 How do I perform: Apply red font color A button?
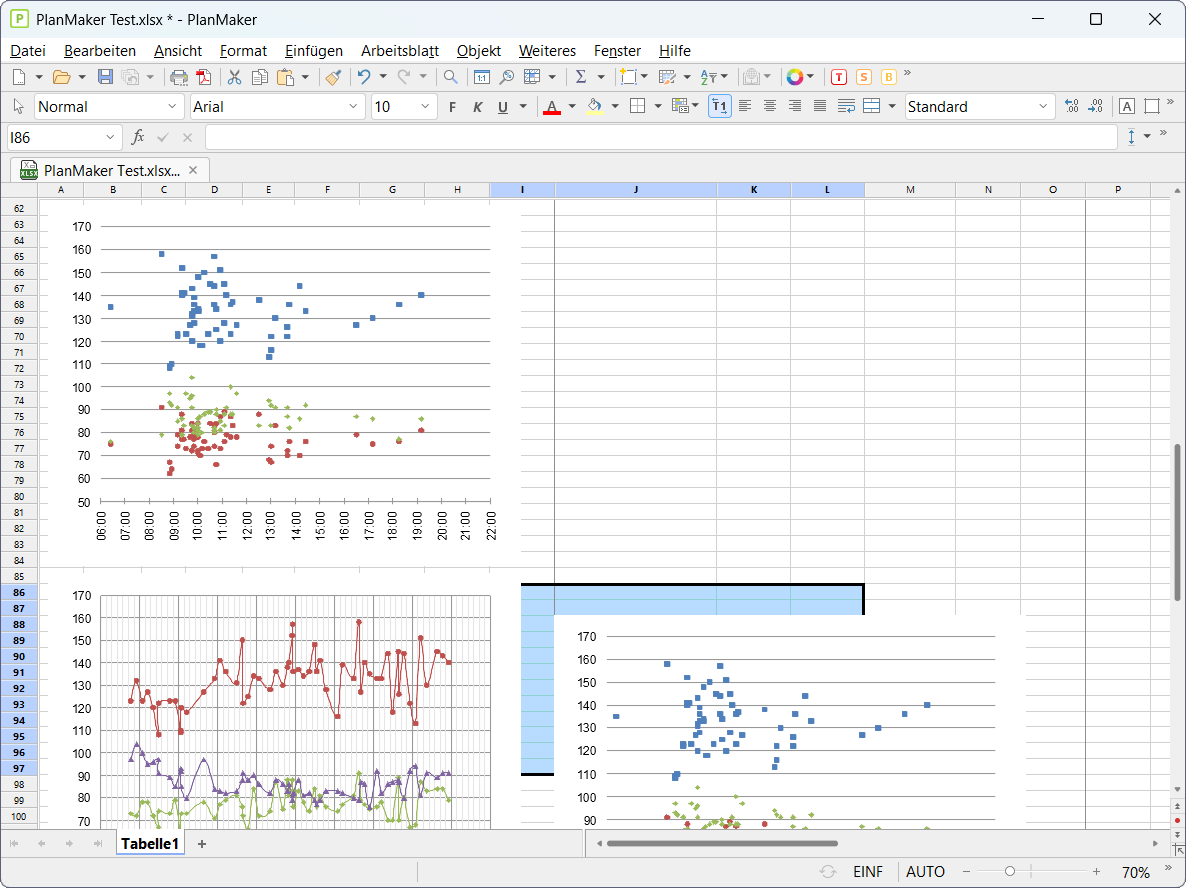552,107
